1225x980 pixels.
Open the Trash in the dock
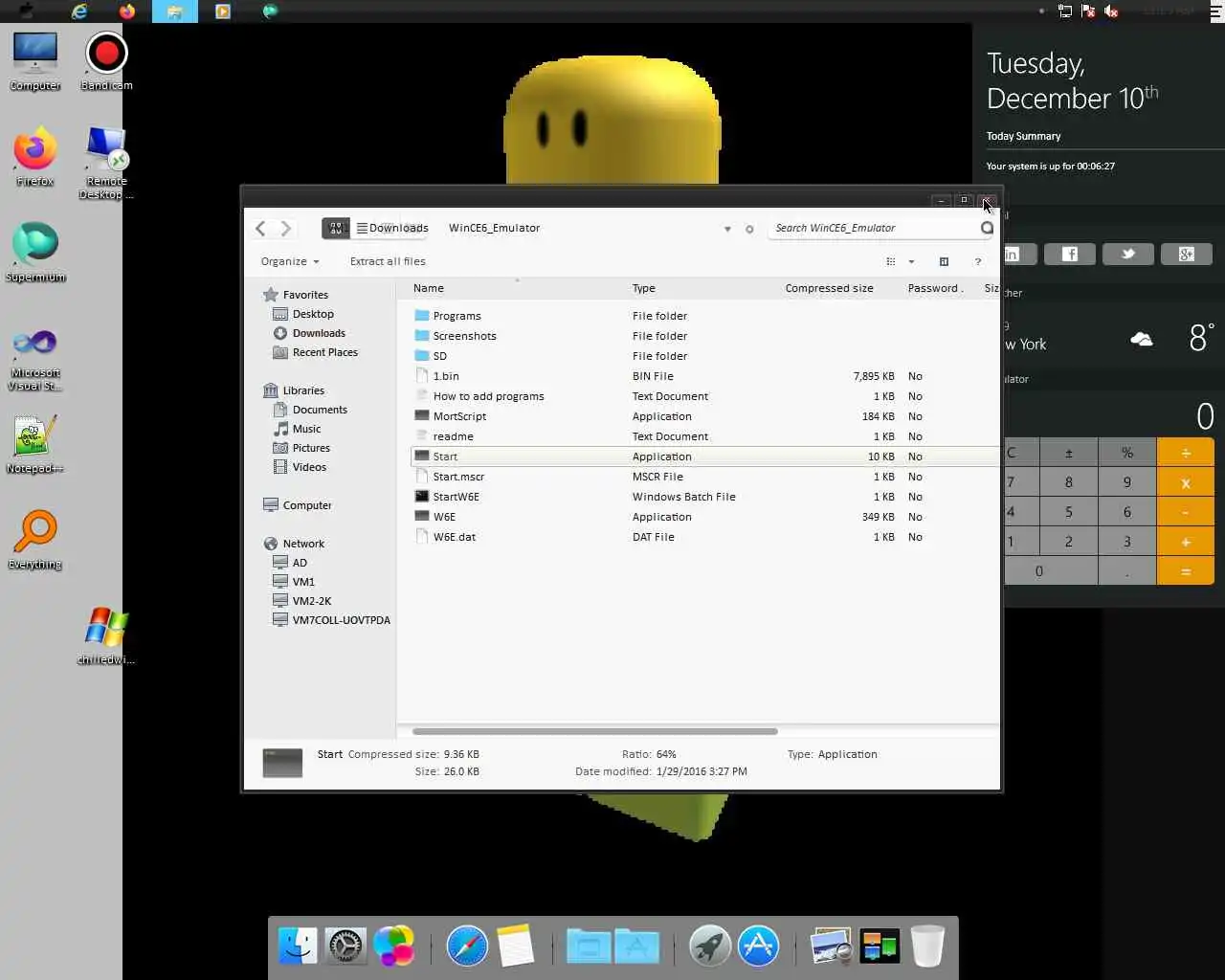tap(927, 947)
